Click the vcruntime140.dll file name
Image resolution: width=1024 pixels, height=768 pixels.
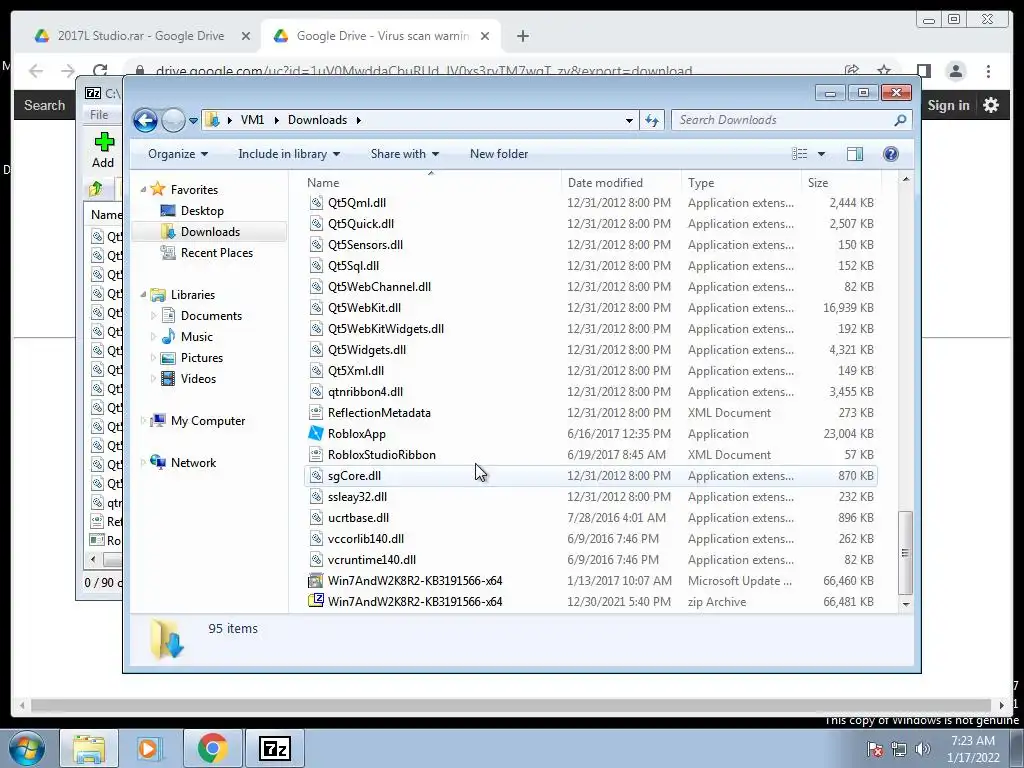pos(372,560)
